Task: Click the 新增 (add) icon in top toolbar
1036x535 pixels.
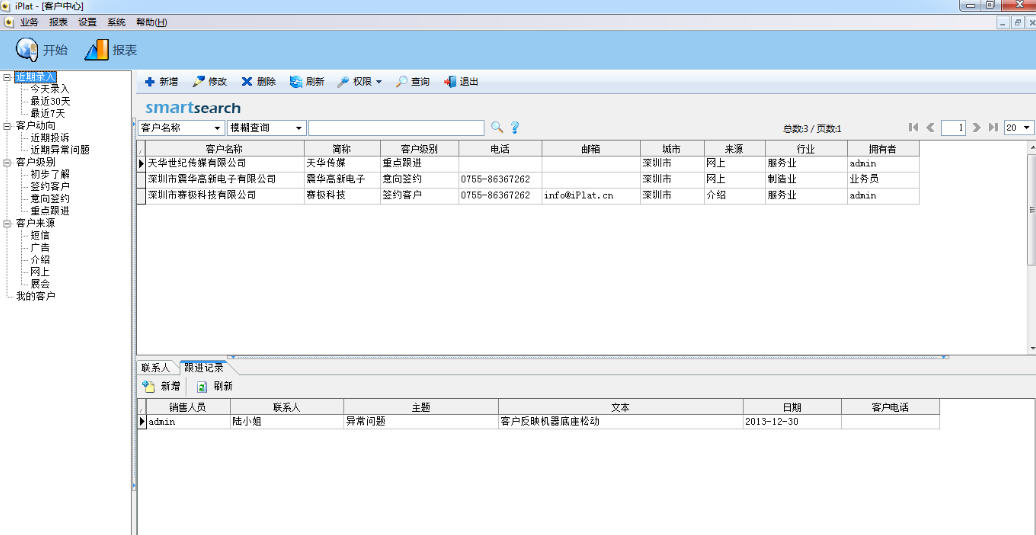Action: click(x=150, y=82)
